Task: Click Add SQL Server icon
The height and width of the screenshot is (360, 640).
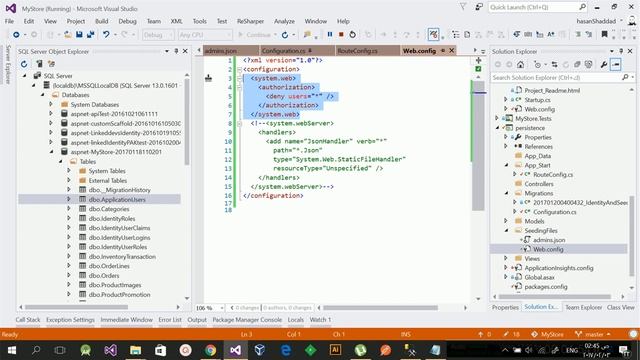Action: click(39, 64)
